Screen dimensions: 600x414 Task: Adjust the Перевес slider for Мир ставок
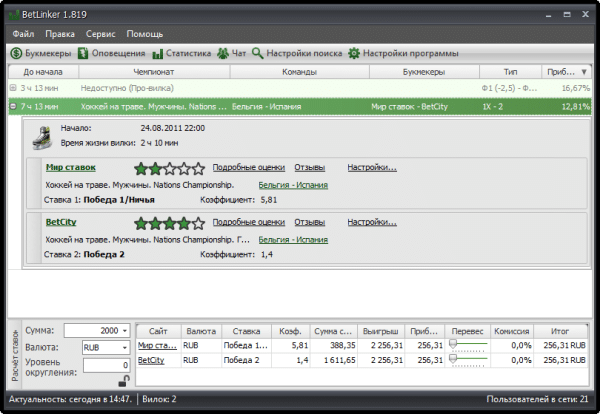tap(453, 343)
